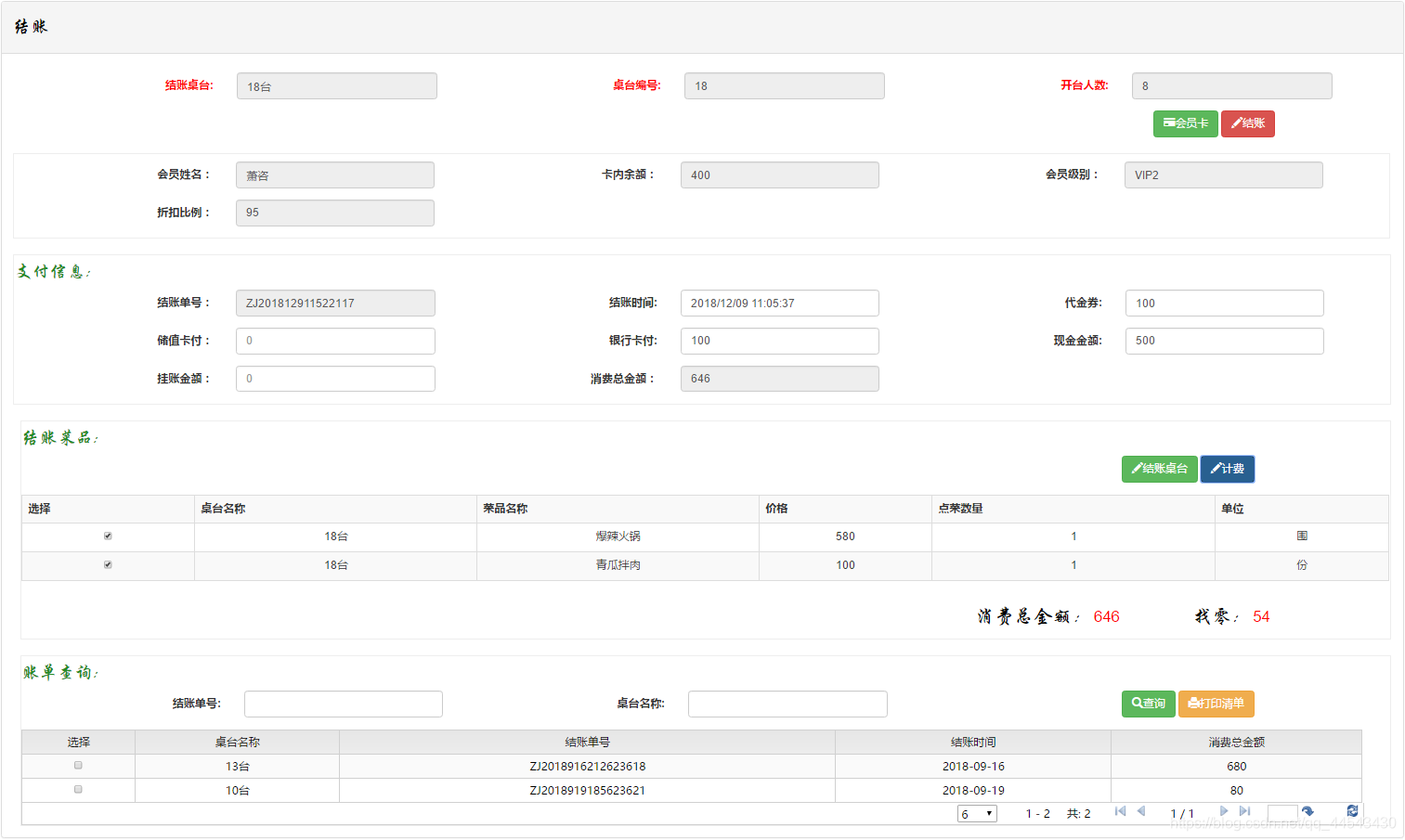Screen dimensions: 1405x840
Task: Click the 结账时间 date-time field
Action: [x=779, y=304]
